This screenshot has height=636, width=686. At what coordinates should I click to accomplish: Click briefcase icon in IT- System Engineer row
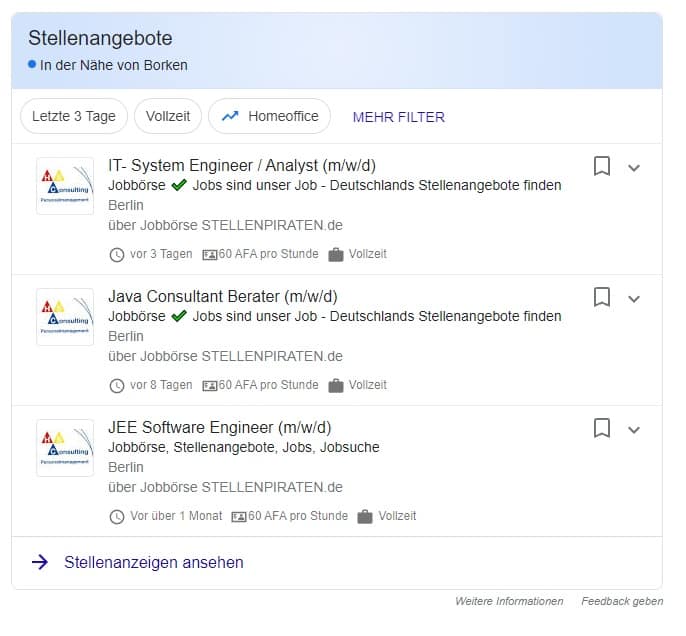point(336,255)
